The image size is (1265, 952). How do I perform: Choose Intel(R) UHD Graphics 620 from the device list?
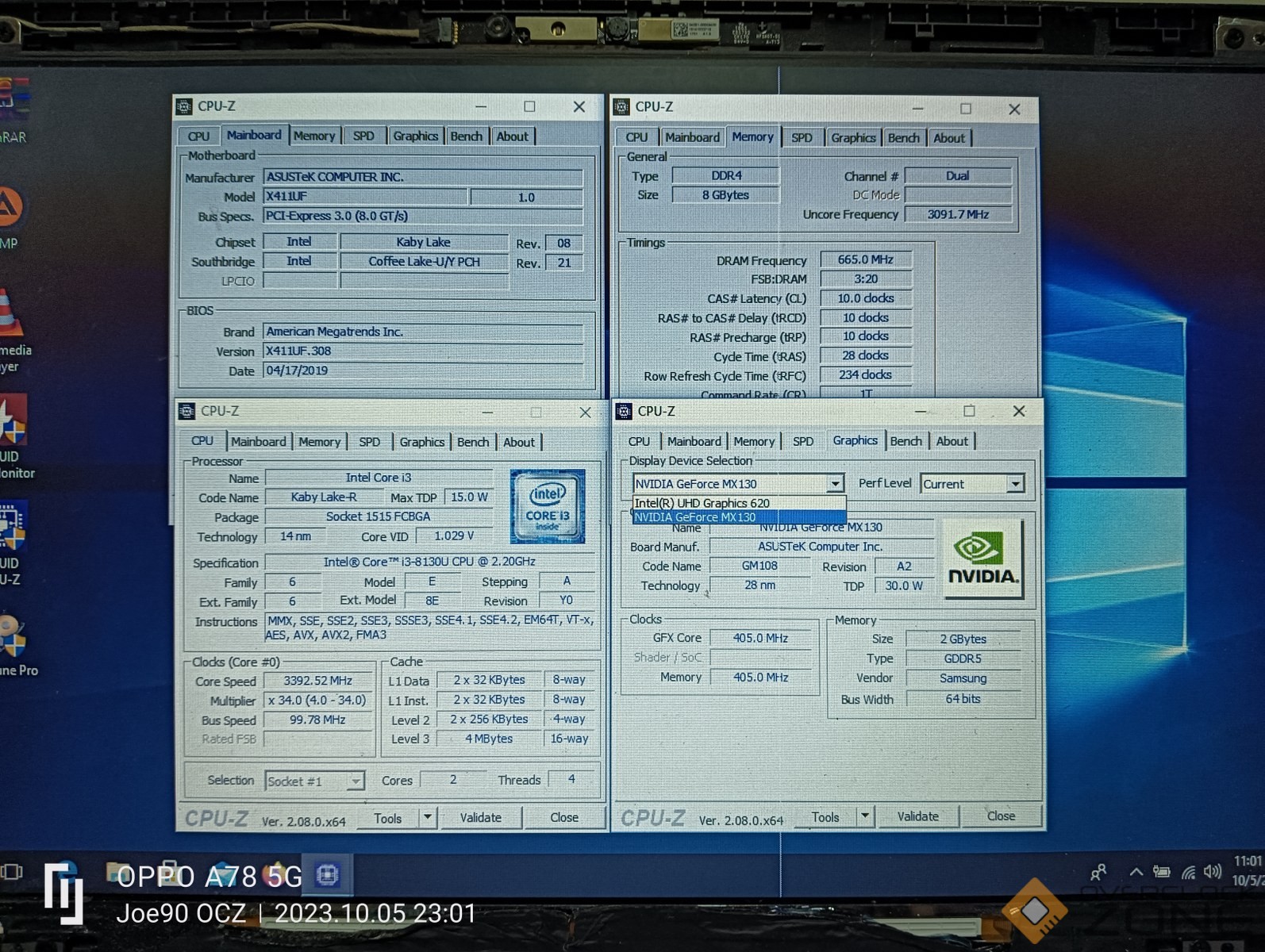[739, 503]
